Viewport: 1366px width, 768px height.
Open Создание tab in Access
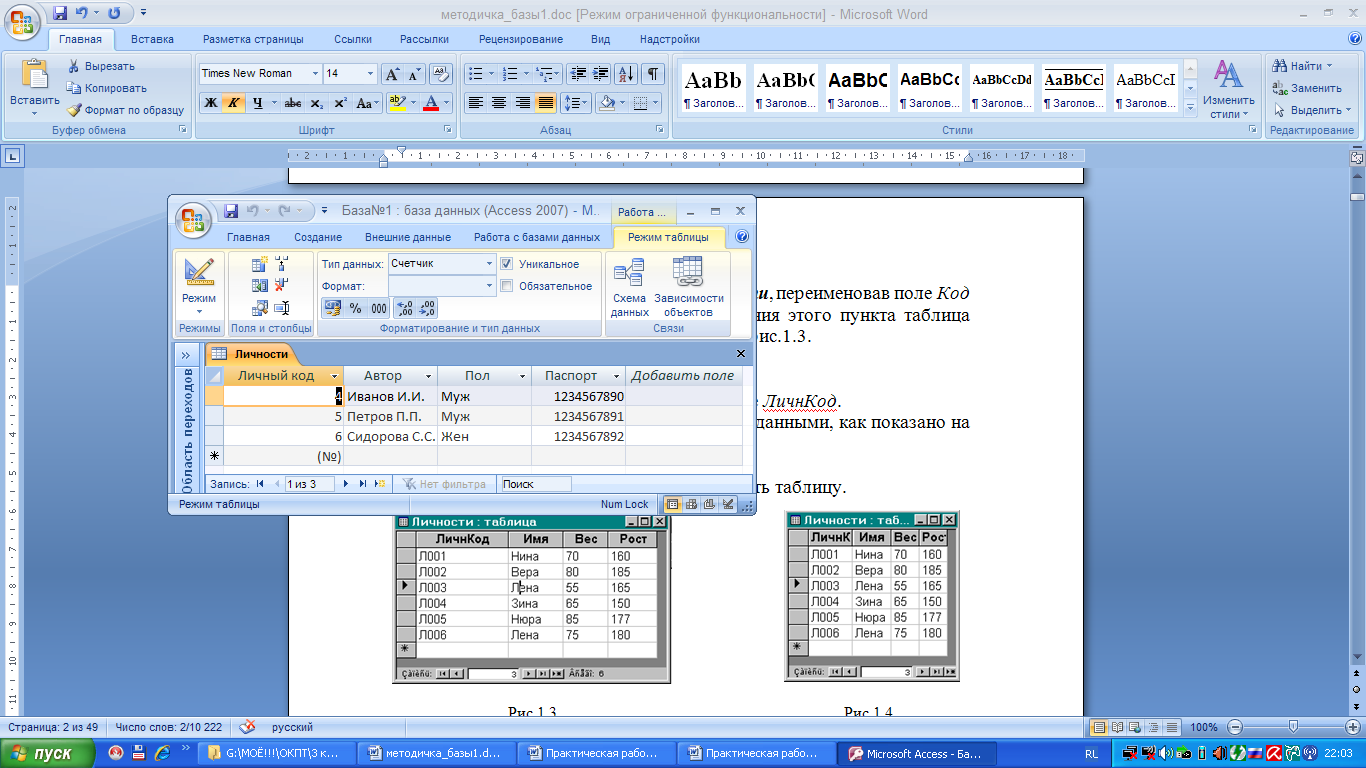318,237
